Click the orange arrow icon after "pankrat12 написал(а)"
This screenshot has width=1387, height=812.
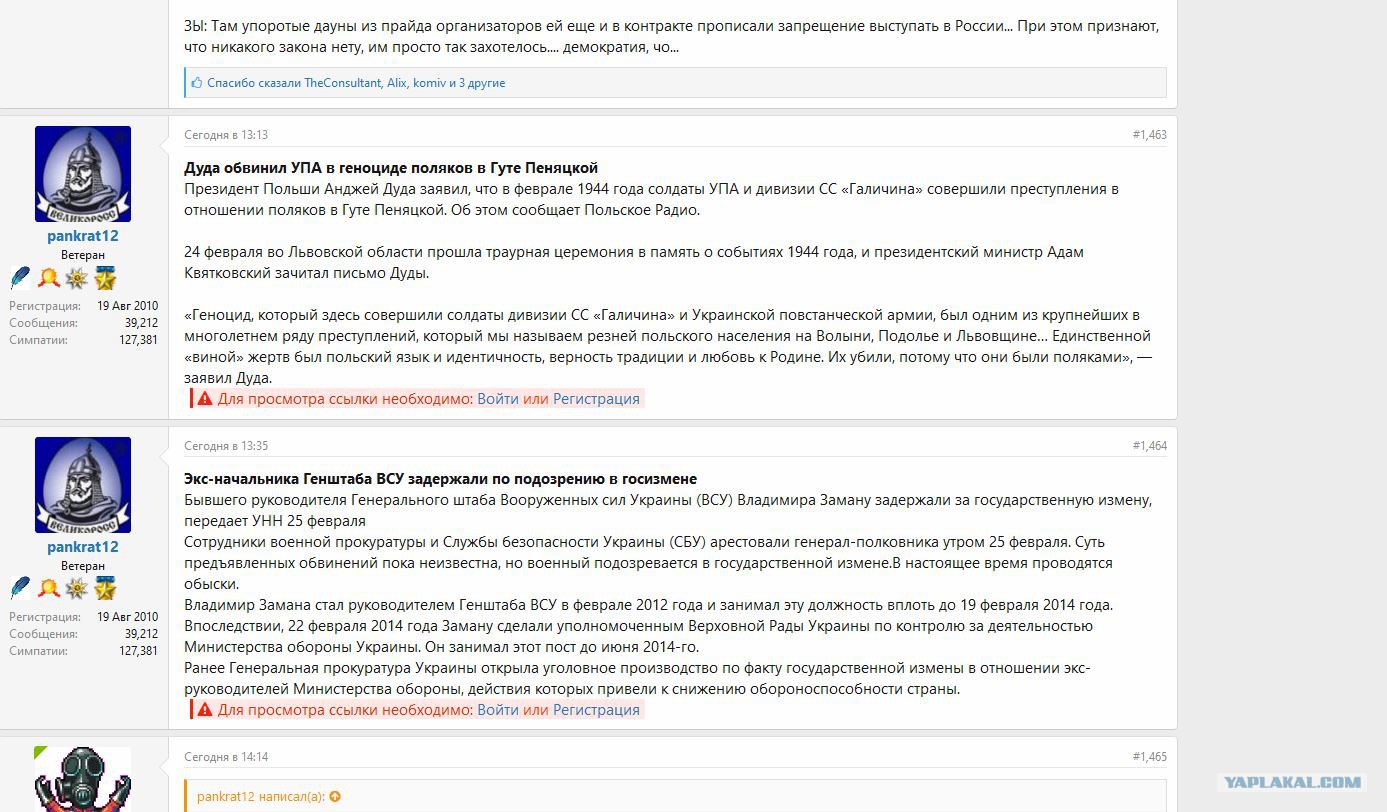coord(335,797)
